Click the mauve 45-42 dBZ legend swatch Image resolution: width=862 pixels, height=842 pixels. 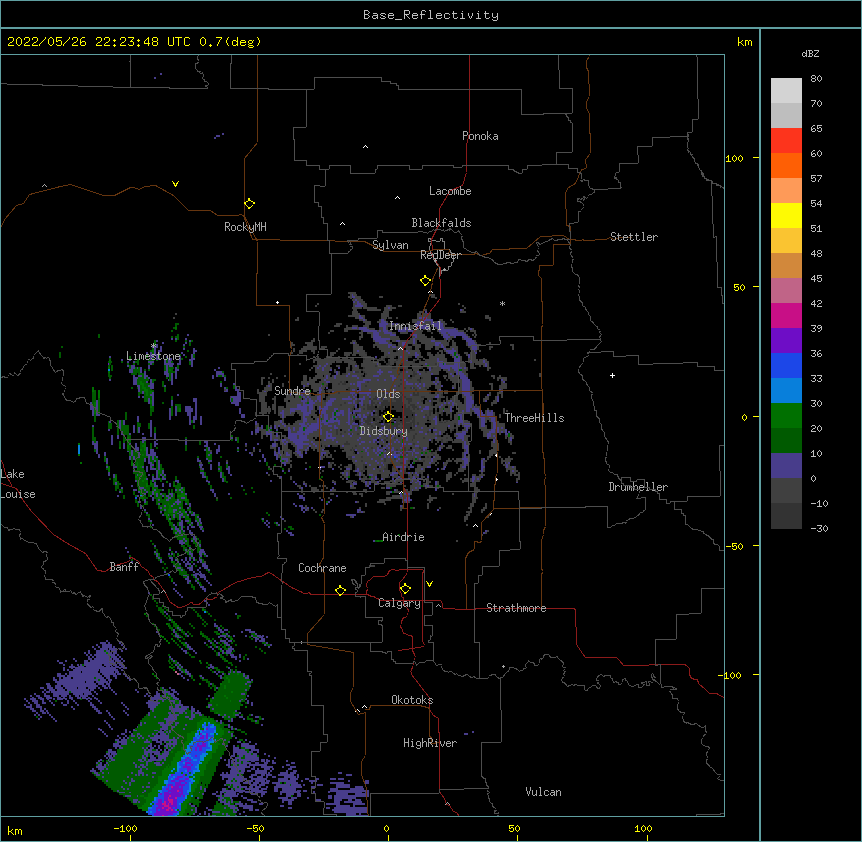tap(786, 290)
